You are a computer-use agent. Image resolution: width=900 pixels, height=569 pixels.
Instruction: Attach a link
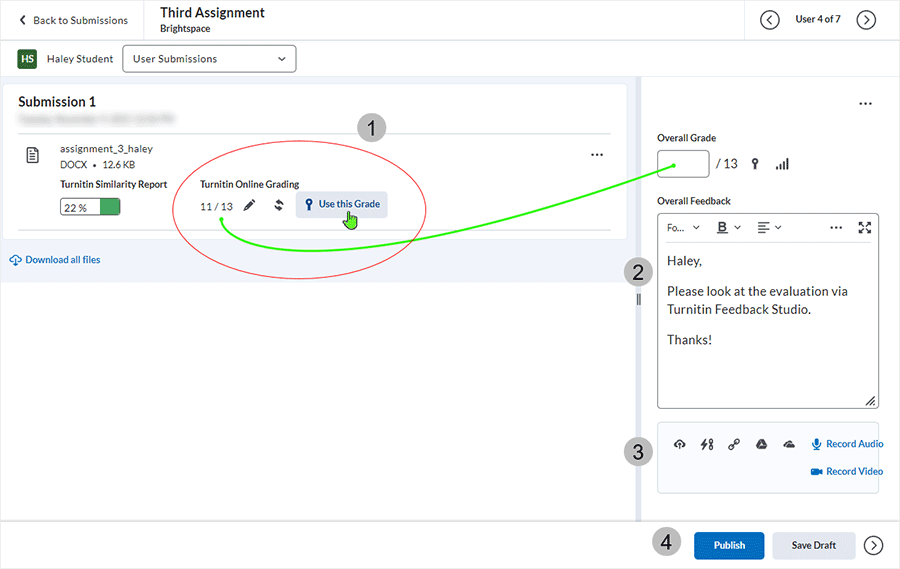click(x=734, y=444)
